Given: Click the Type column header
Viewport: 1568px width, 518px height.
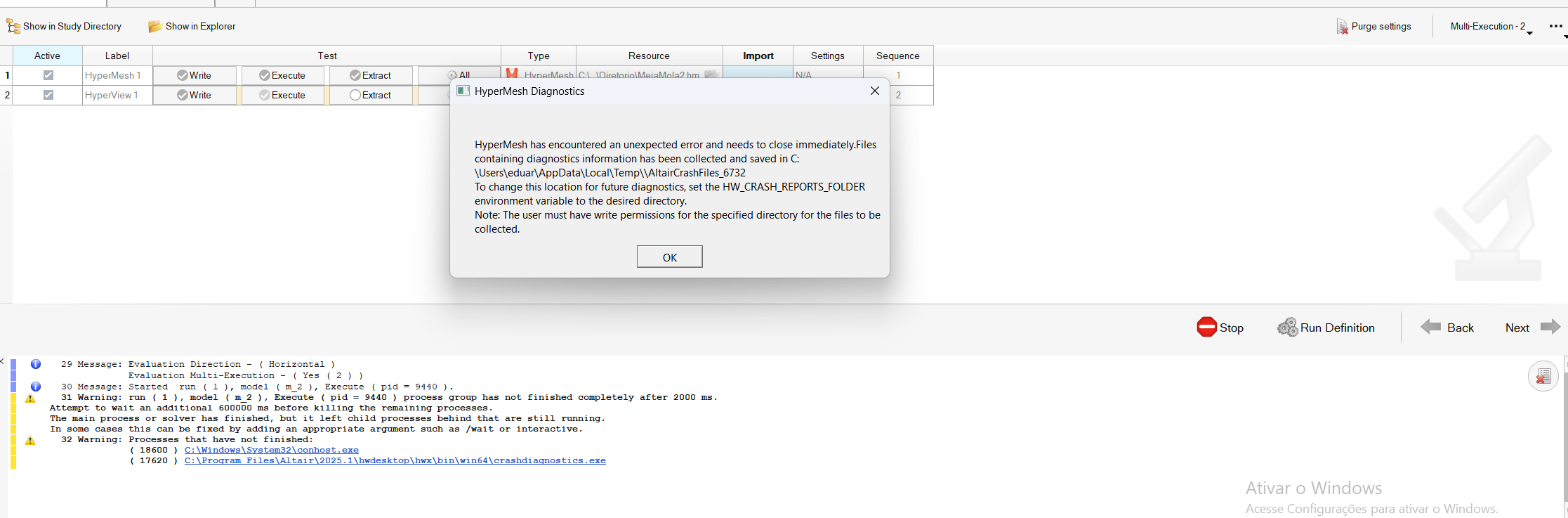Looking at the screenshot, I should (x=539, y=56).
